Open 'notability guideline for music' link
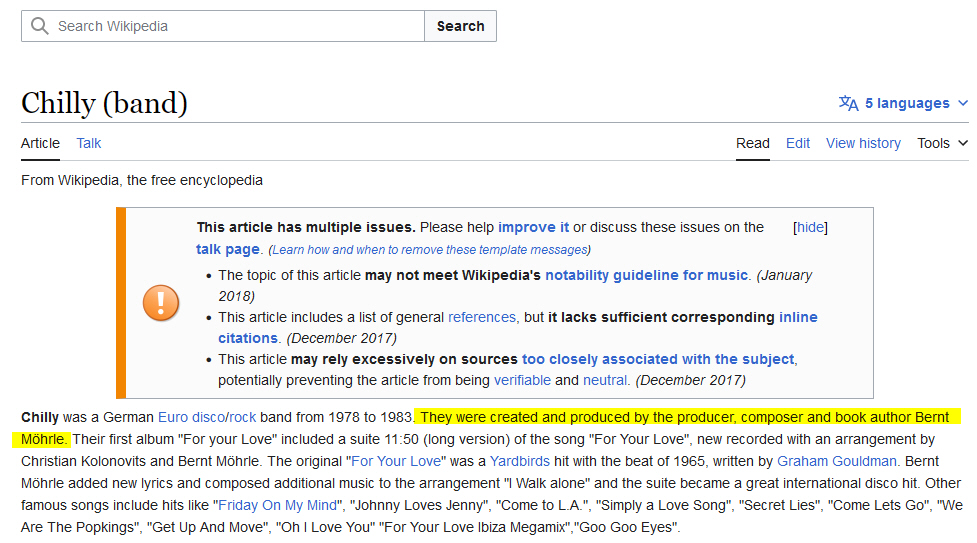The image size is (977, 543). tap(646, 276)
